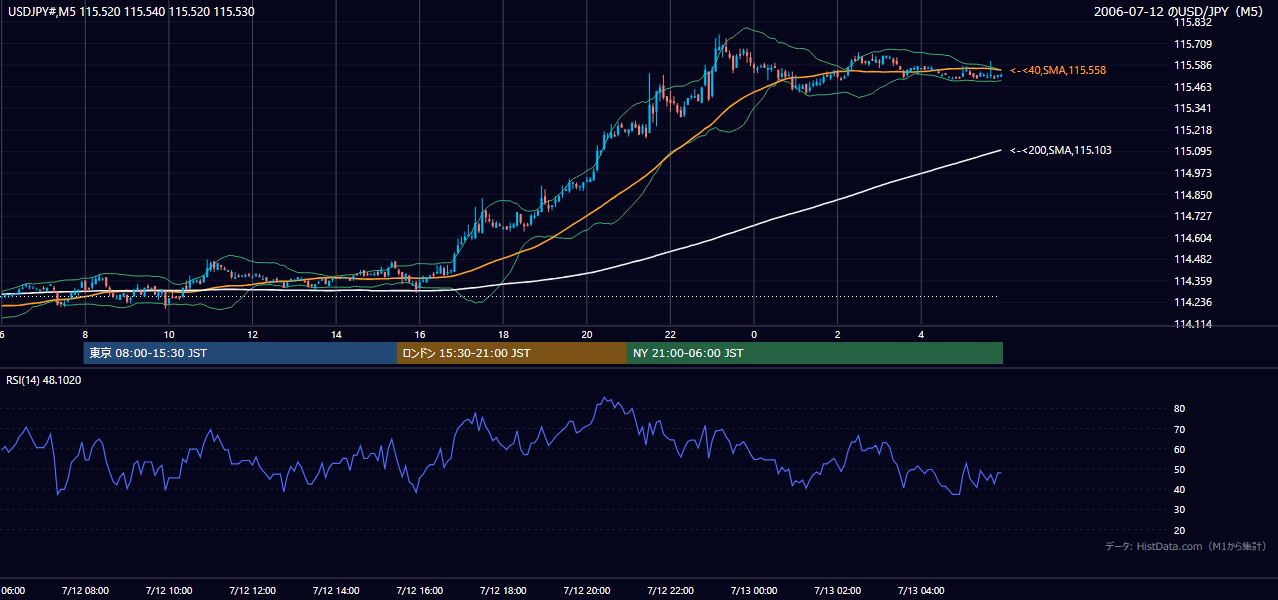
Task: Select the 40 SMA 115.558 label
Action: coord(1058,71)
